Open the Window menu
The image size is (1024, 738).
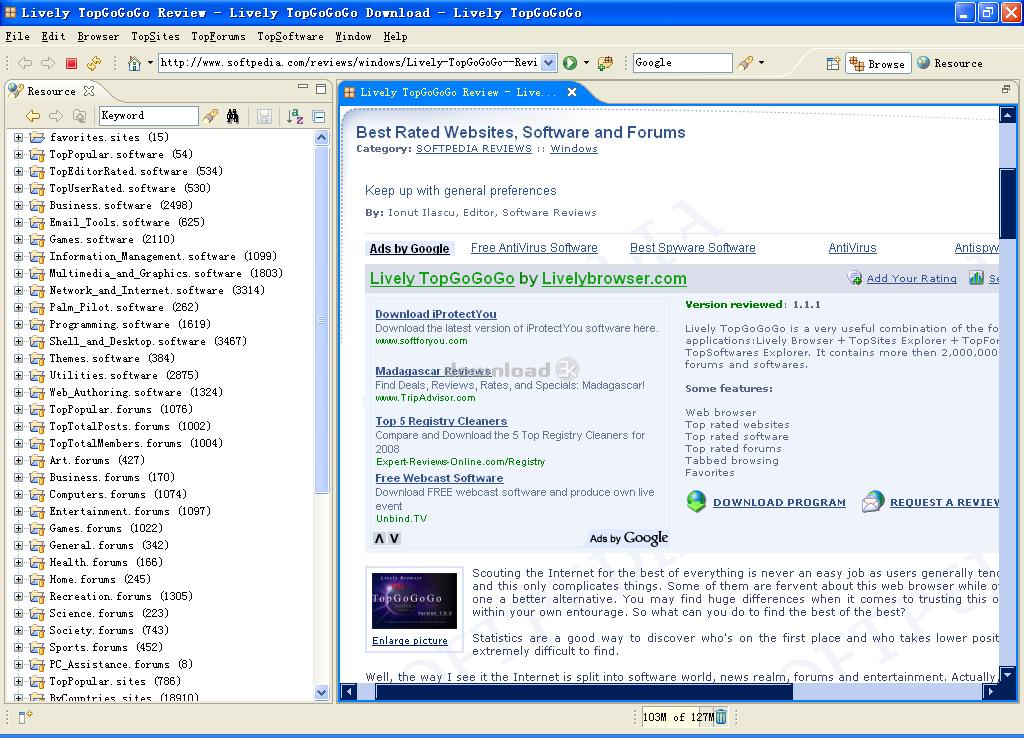[353, 37]
